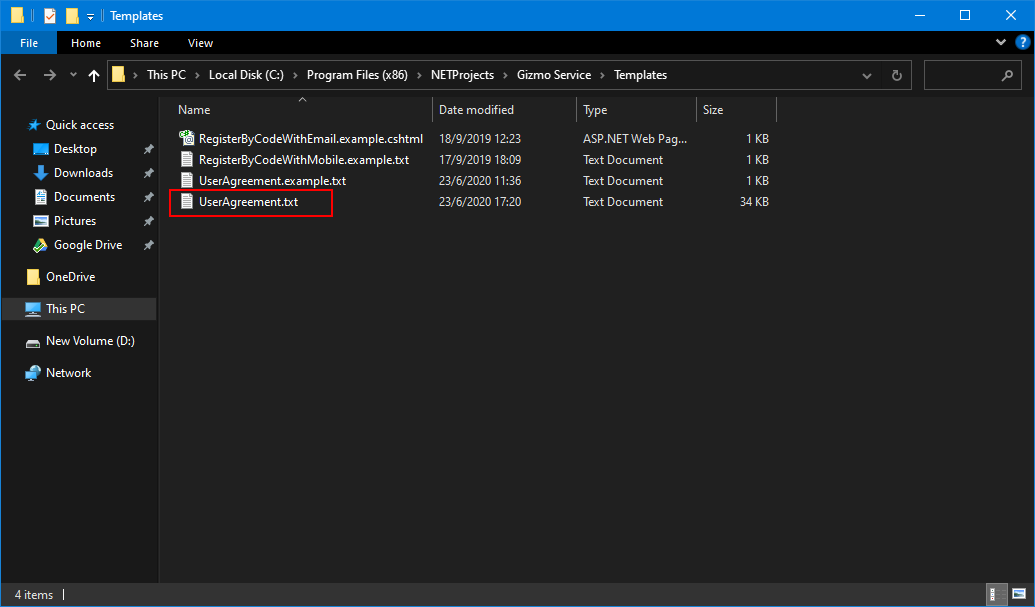Click the Quick access star icon
This screenshot has height=607, width=1035.
click(x=34, y=125)
